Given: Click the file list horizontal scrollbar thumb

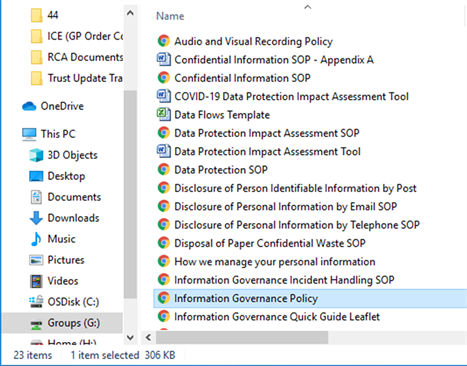Looking at the screenshot, I should click(242, 337).
